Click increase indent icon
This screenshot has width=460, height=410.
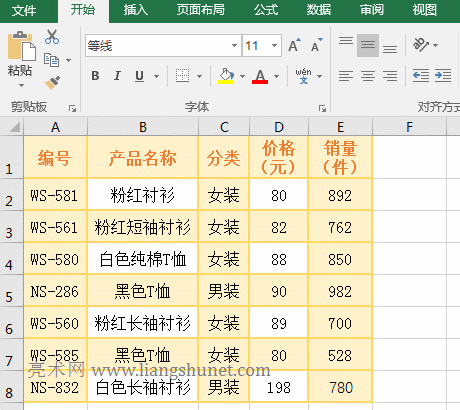tap(443, 76)
